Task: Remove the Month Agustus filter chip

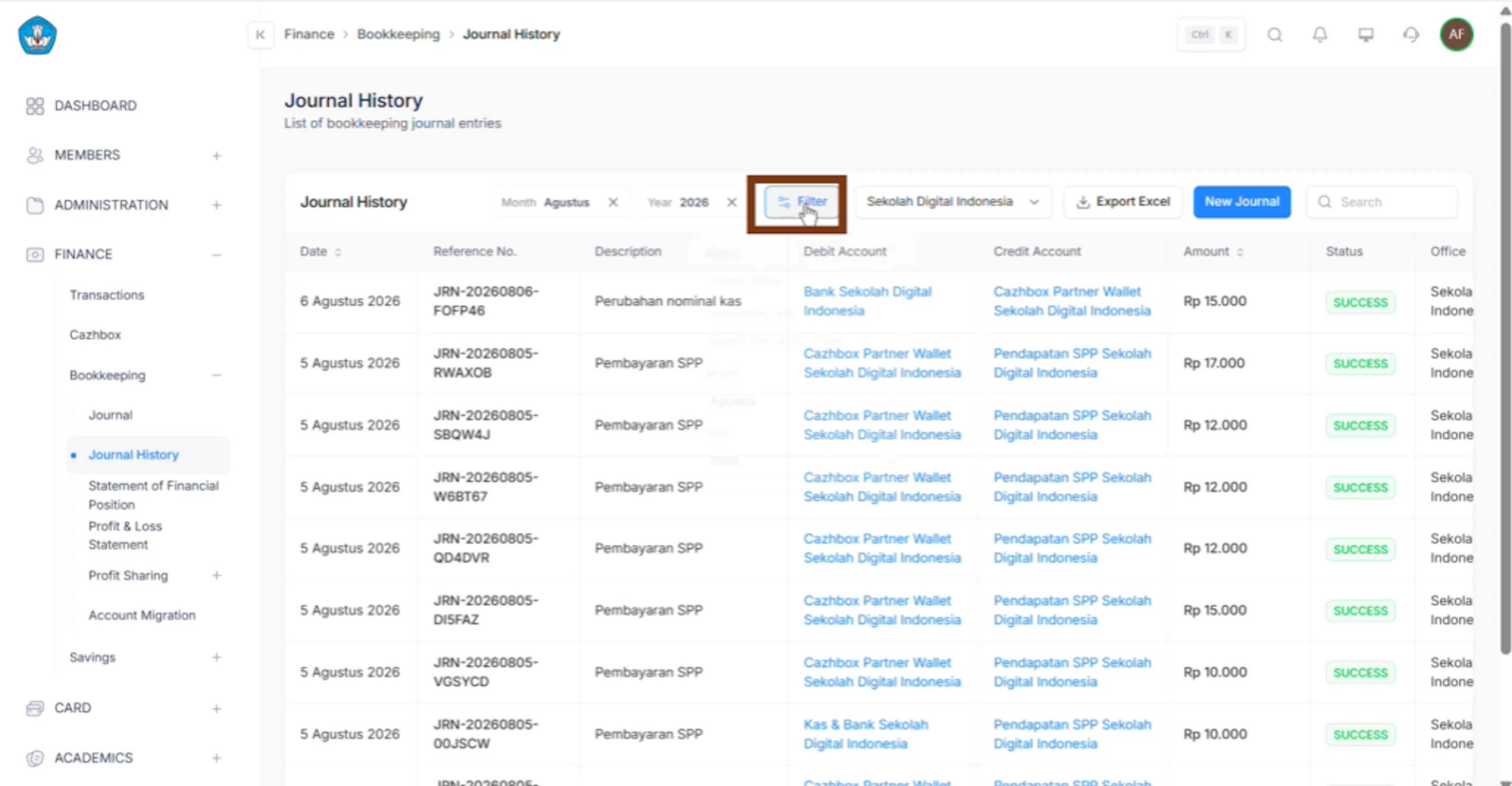Action: pos(613,202)
